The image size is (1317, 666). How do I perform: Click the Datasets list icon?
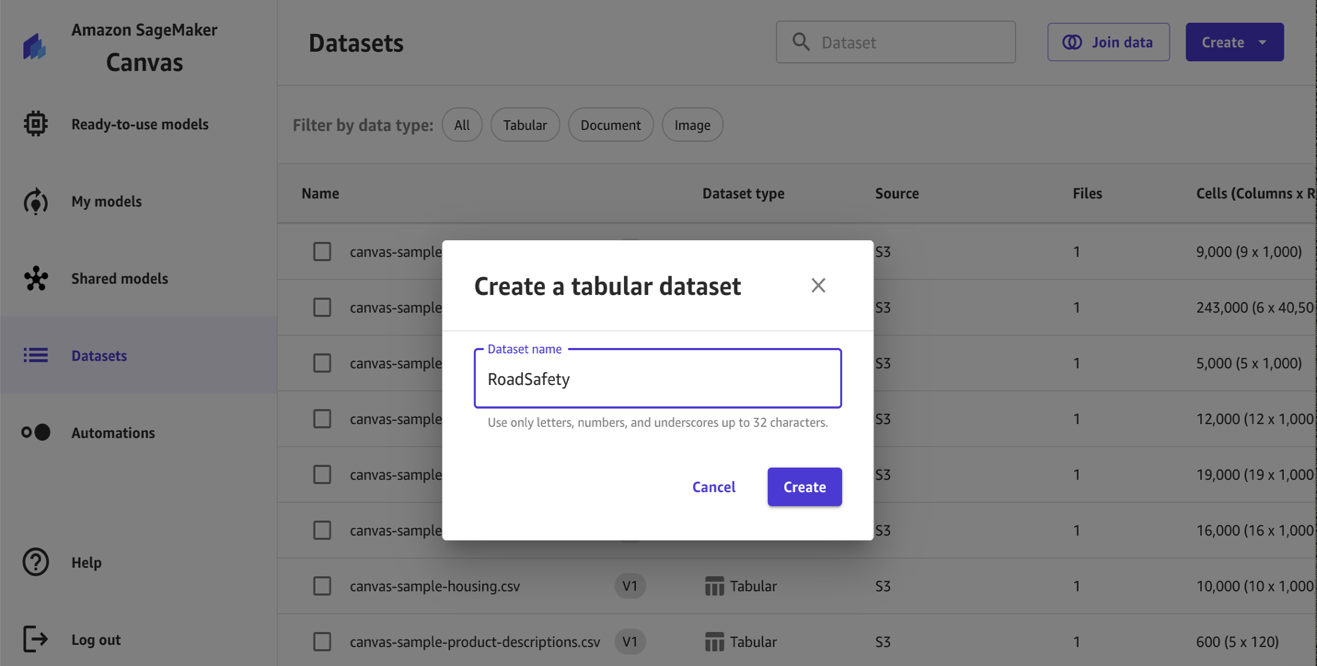(x=36, y=355)
